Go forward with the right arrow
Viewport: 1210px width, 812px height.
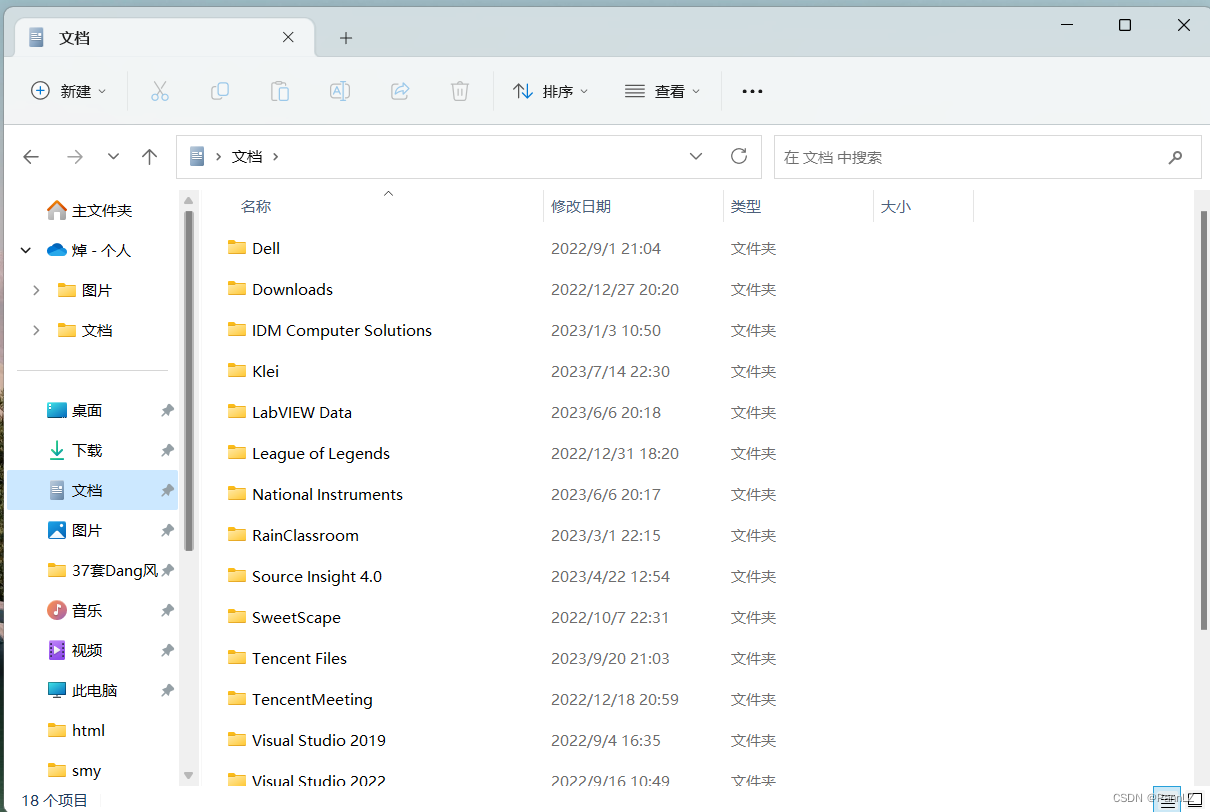(x=75, y=157)
